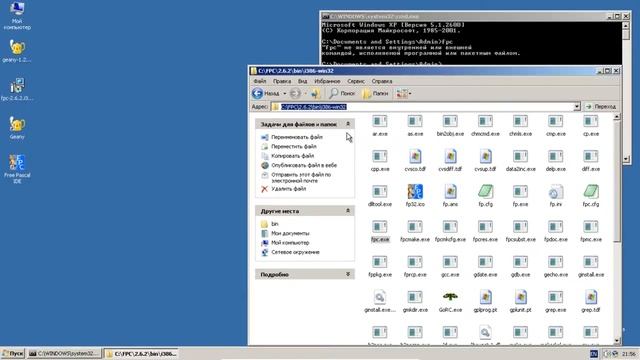Open the Вид menu
Image resolution: width=640 pixels, height=360 pixels.
(302, 81)
